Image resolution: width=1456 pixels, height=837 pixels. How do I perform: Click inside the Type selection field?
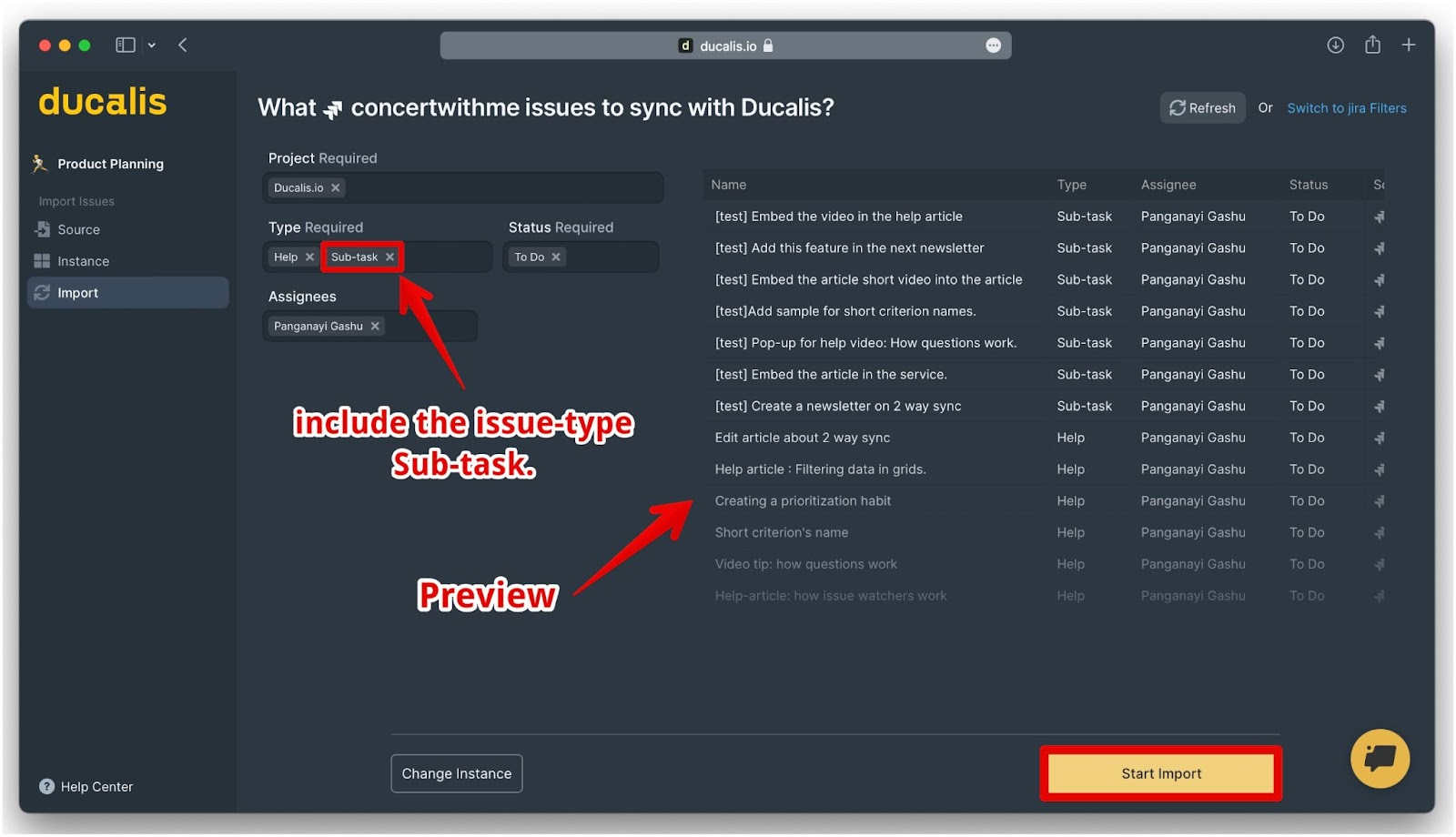point(378,257)
